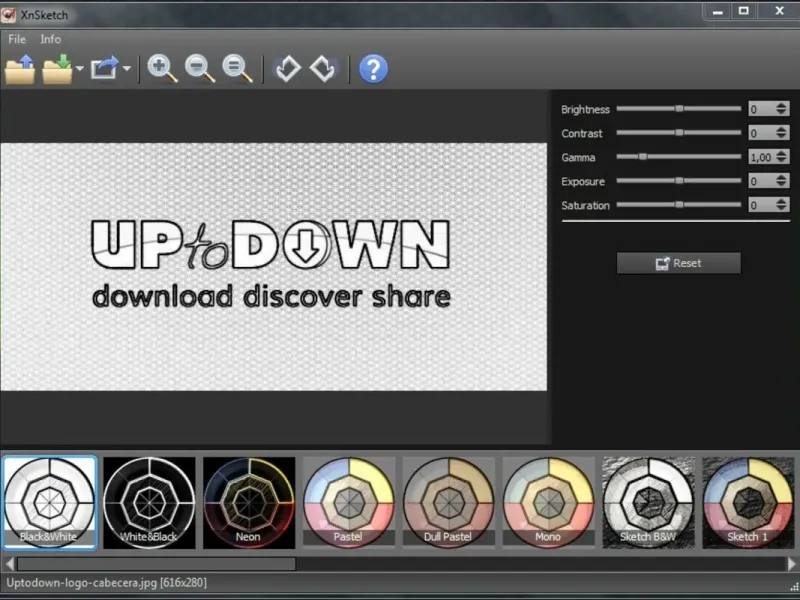Rotate image clockwise
This screenshot has height=600, width=800.
coord(323,69)
